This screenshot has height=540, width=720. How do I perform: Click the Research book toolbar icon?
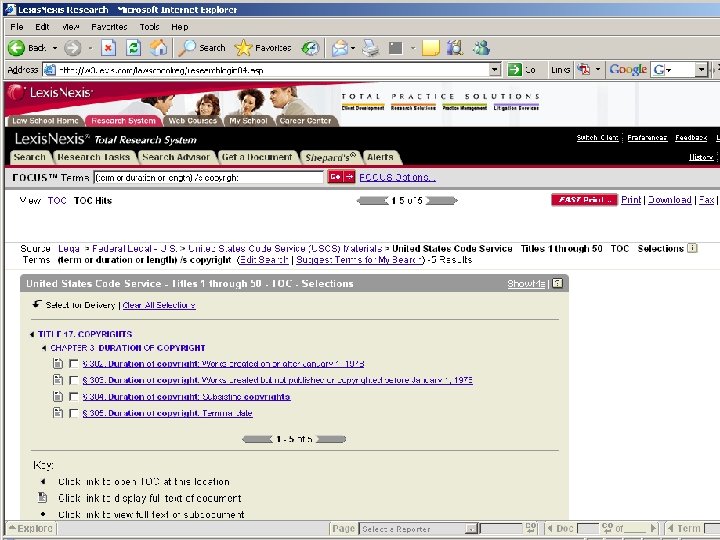pyautogui.click(x=455, y=48)
